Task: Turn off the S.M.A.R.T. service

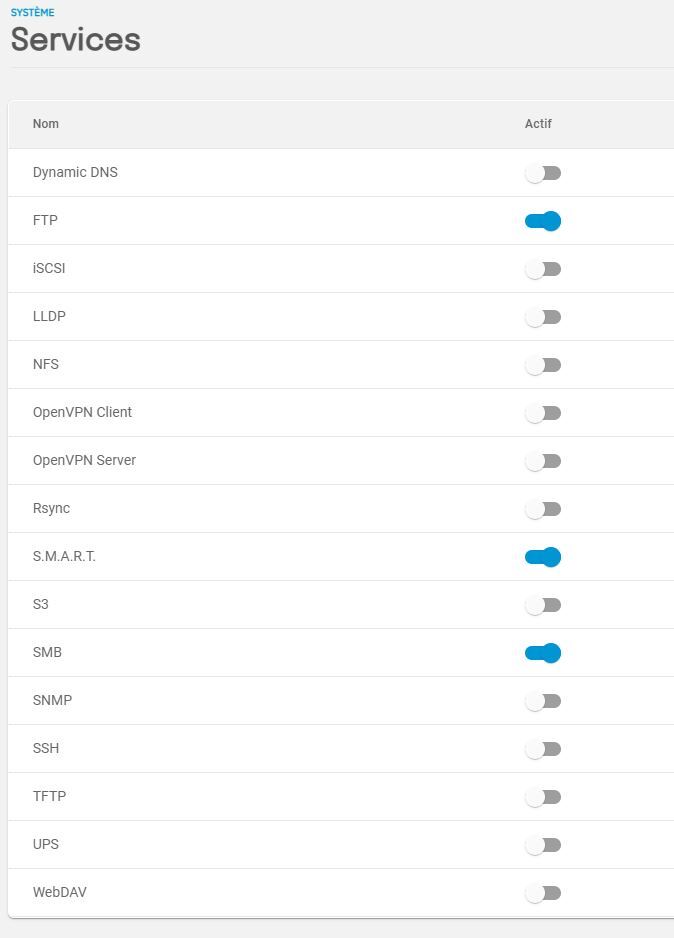Action: 543,557
